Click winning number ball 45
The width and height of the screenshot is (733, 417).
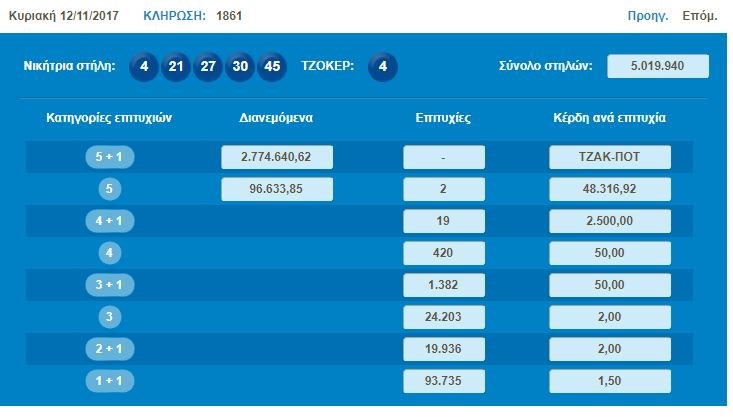point(271,67)
